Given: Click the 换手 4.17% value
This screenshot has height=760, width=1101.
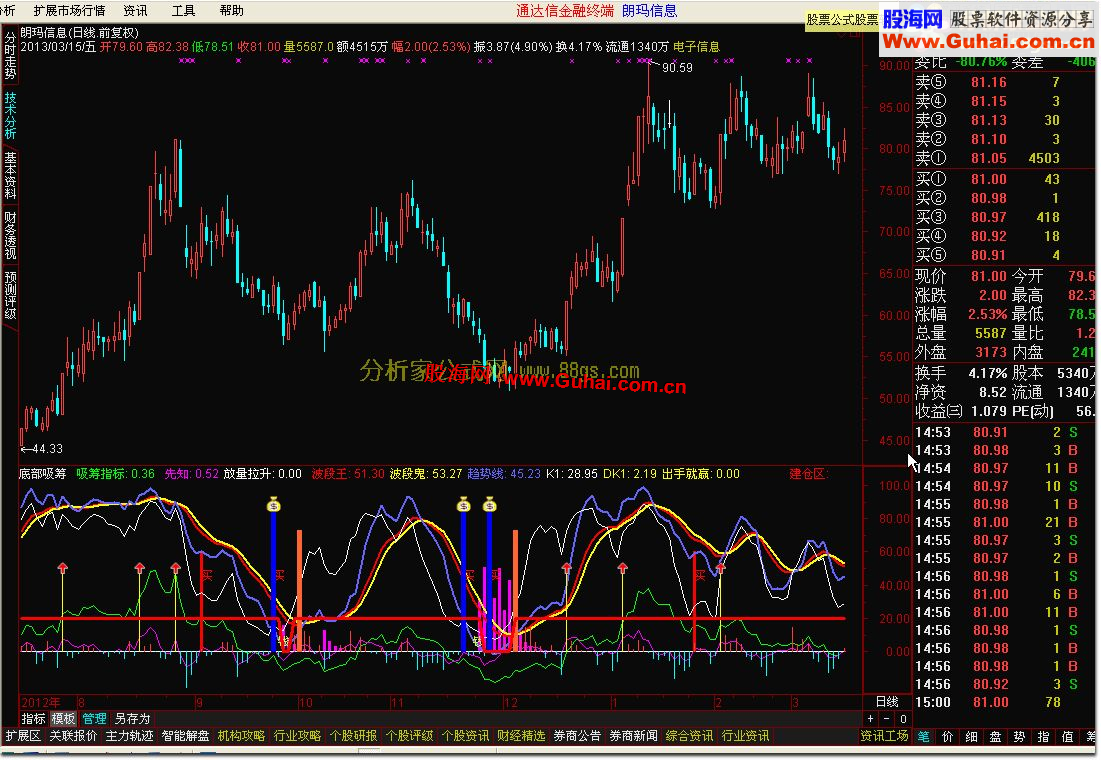Looking at the screenshot, I should pos(988,373).
